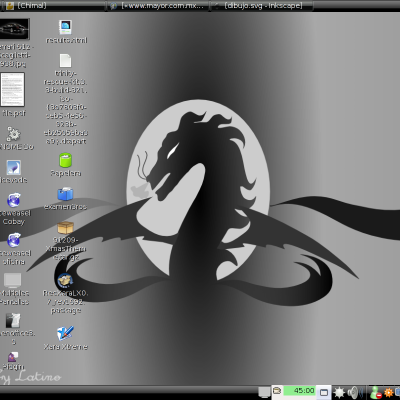Viewport: 400px width, 400px height.
Task: Launch Xara Xtreme from the desktop
Action: 65,333
